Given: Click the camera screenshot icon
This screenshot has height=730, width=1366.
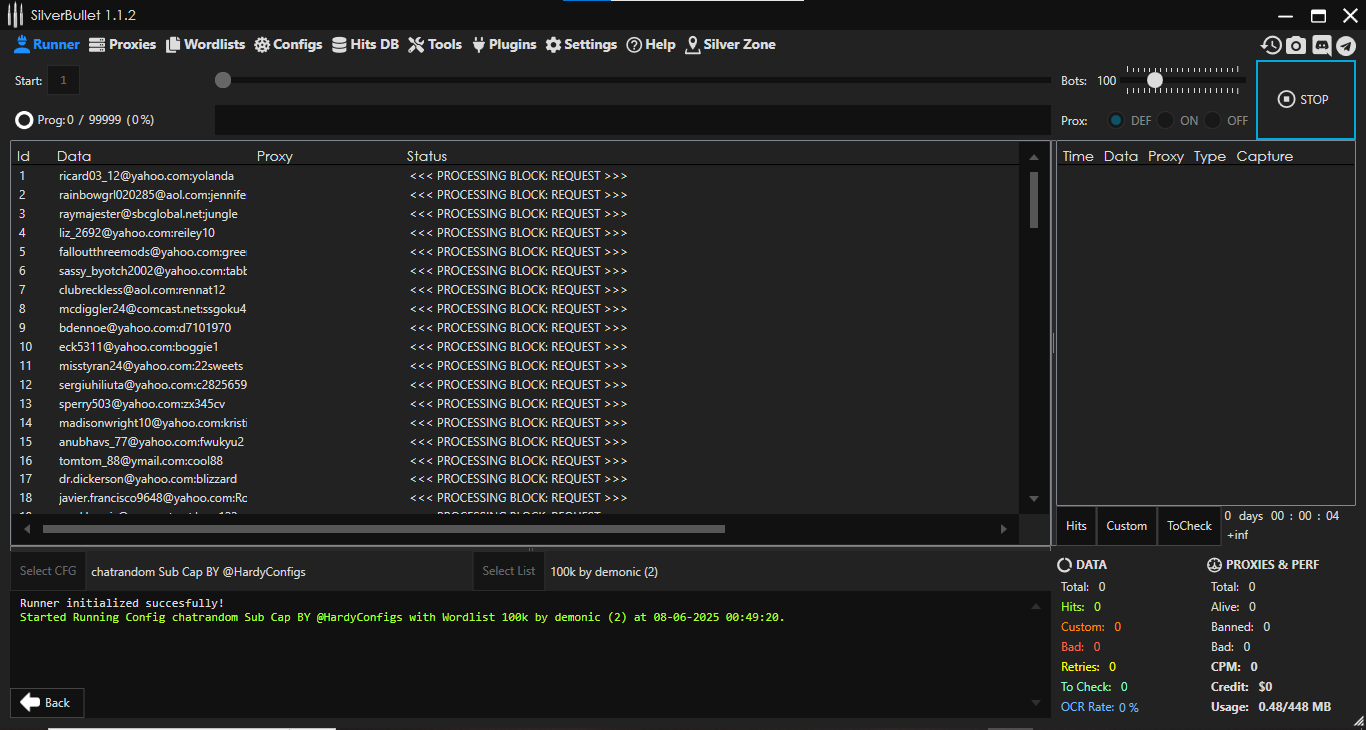Looking at the screenshot, I should (1296, 45).
